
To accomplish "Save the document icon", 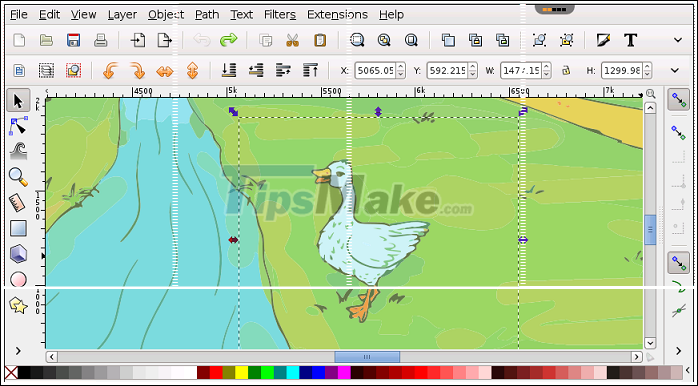I will point(73,41).
